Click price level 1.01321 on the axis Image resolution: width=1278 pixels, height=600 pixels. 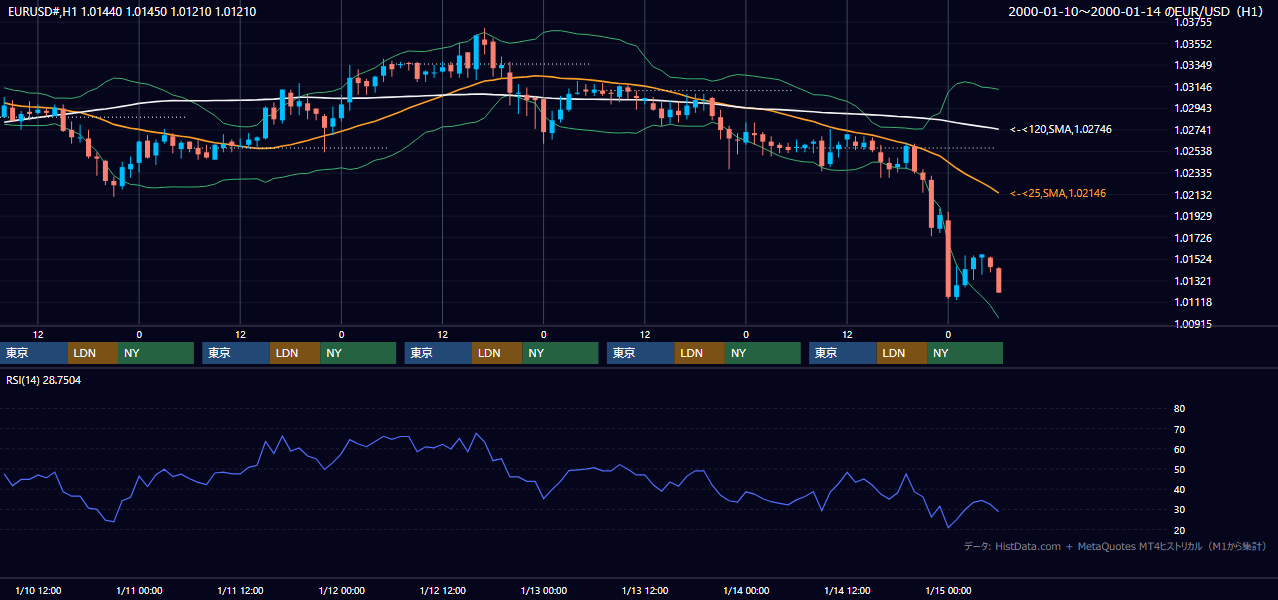1192,281
